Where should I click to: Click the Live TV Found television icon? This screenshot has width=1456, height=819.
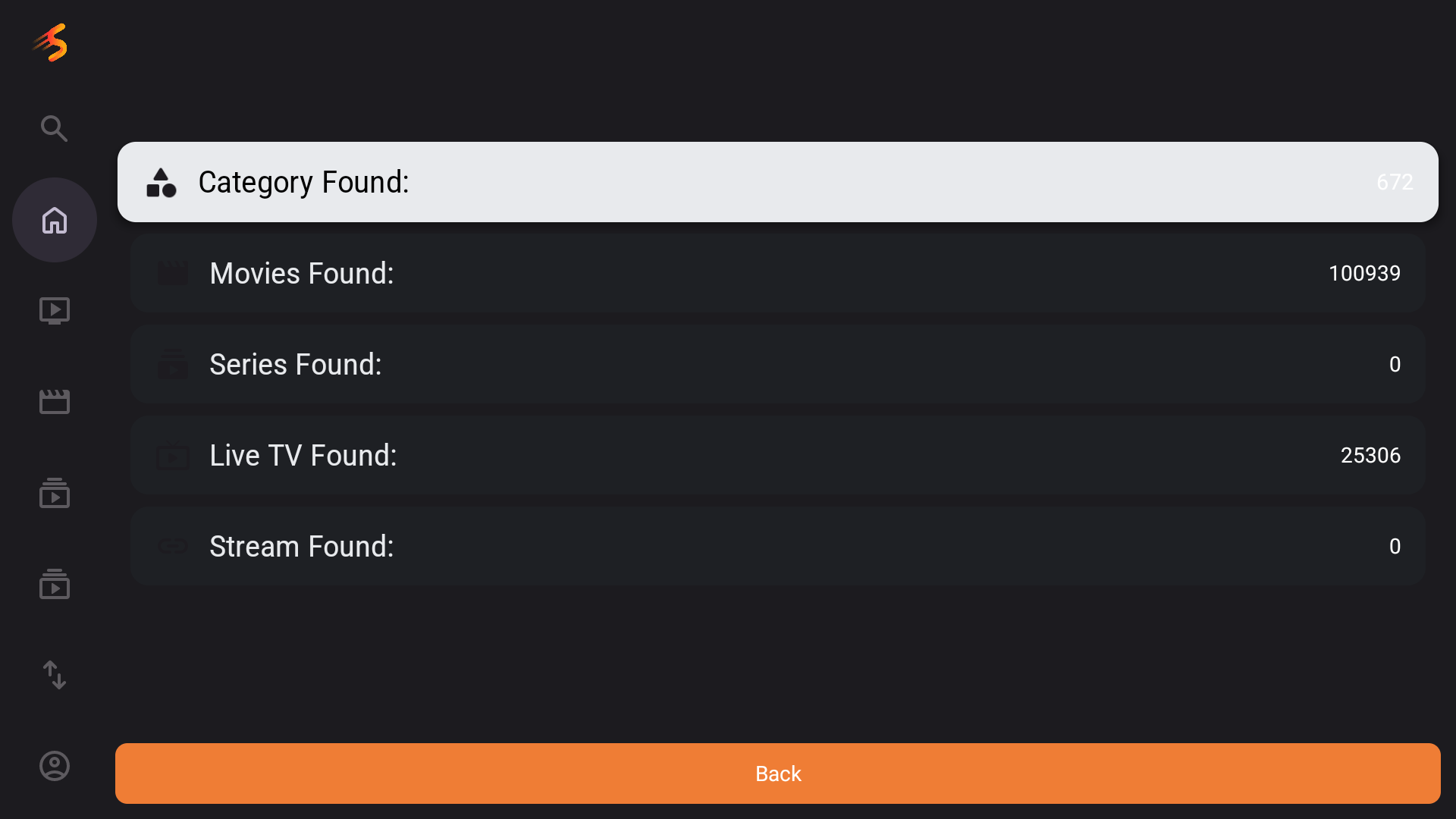(173, 455)
